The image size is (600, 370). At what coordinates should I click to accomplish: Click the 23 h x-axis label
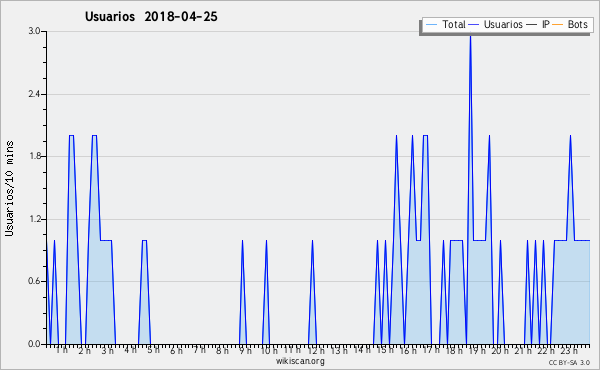(569, 350)
